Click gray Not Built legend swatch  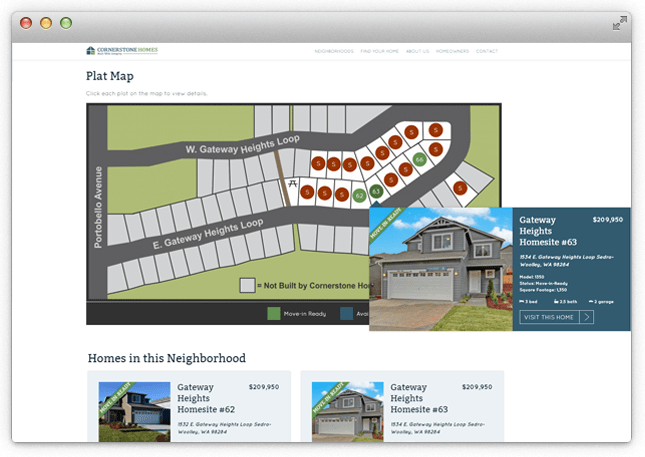(x=247, y=285)
